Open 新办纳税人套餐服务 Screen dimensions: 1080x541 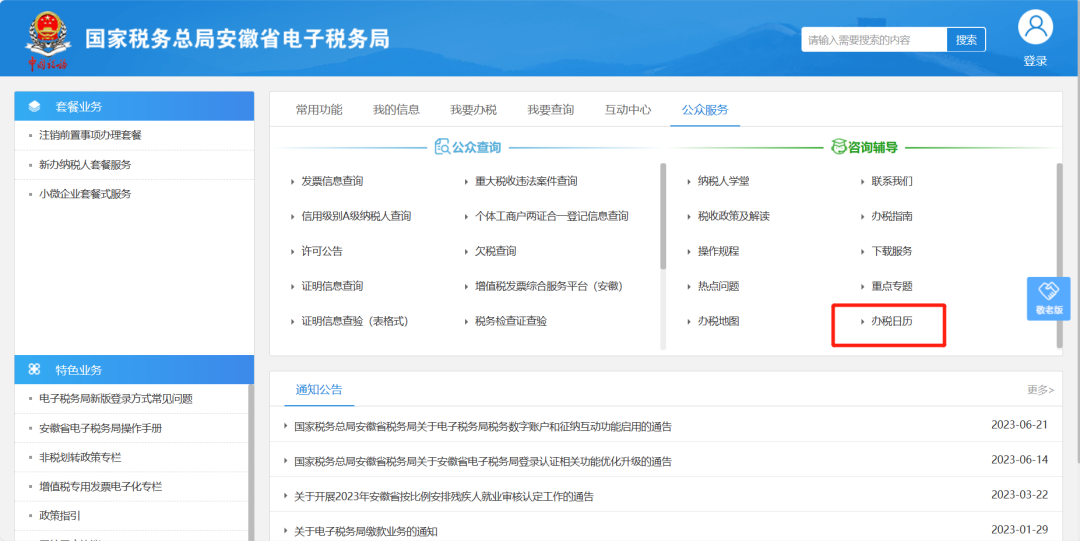tap(85, 165)
